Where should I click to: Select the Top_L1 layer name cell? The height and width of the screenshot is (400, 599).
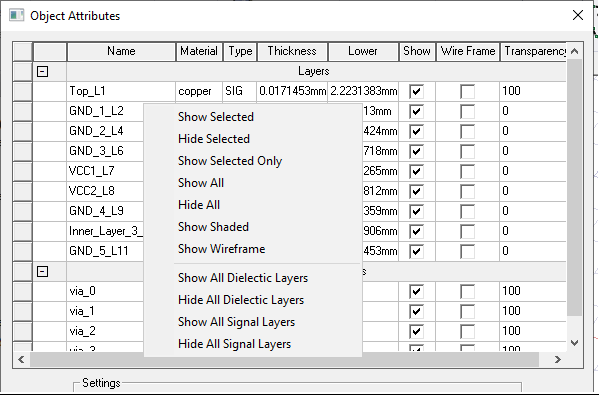tap(121, 91)
